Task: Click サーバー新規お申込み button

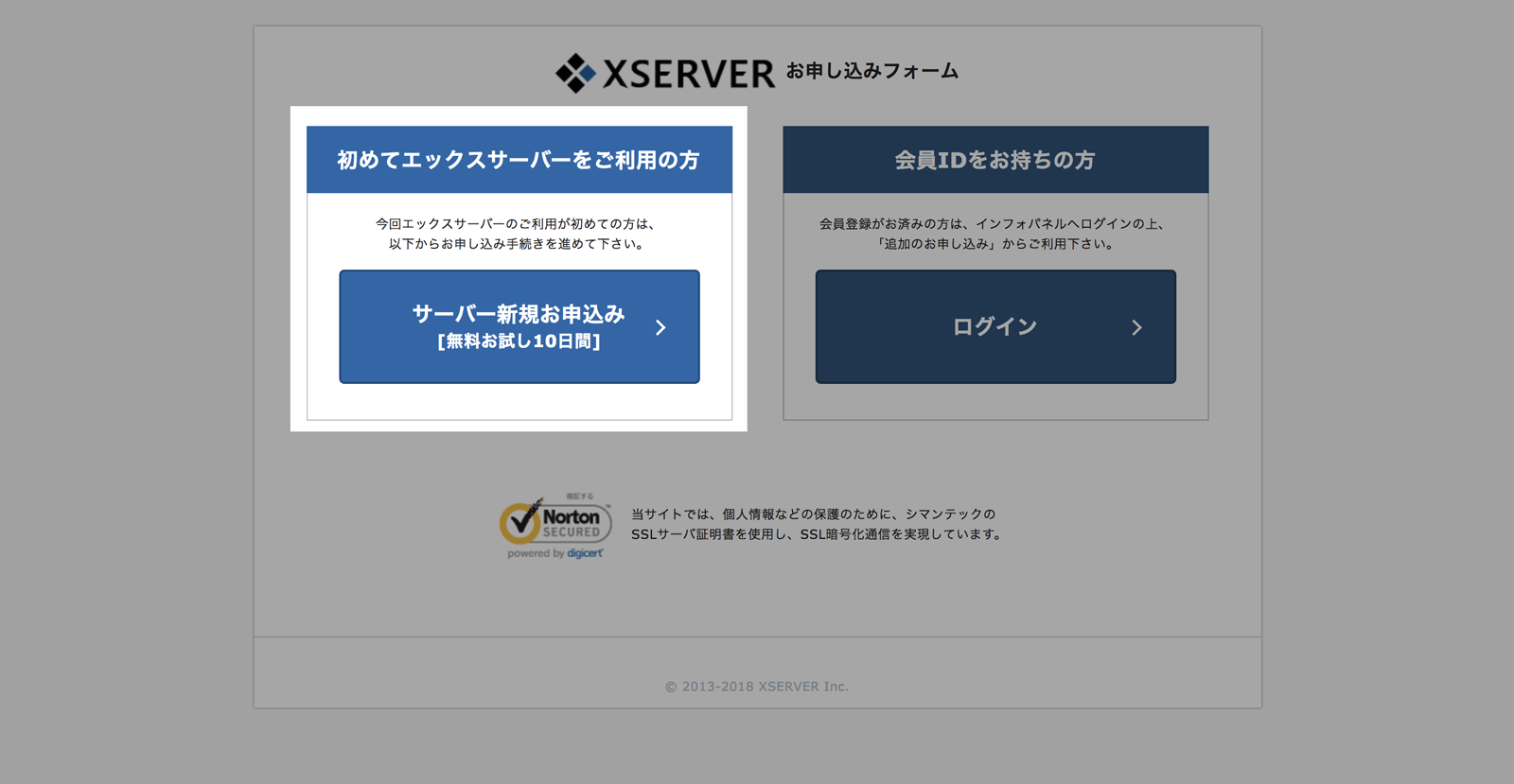Action: click(519, 326)
